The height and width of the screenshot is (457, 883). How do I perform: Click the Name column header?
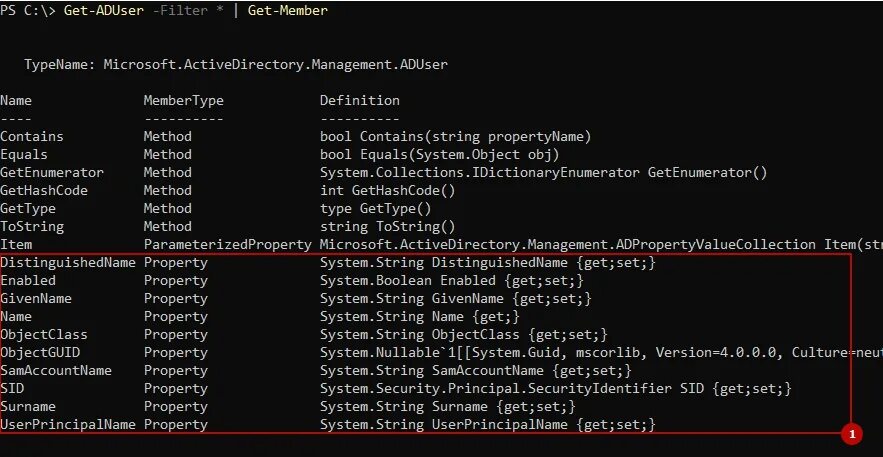[x=16, y=101]
